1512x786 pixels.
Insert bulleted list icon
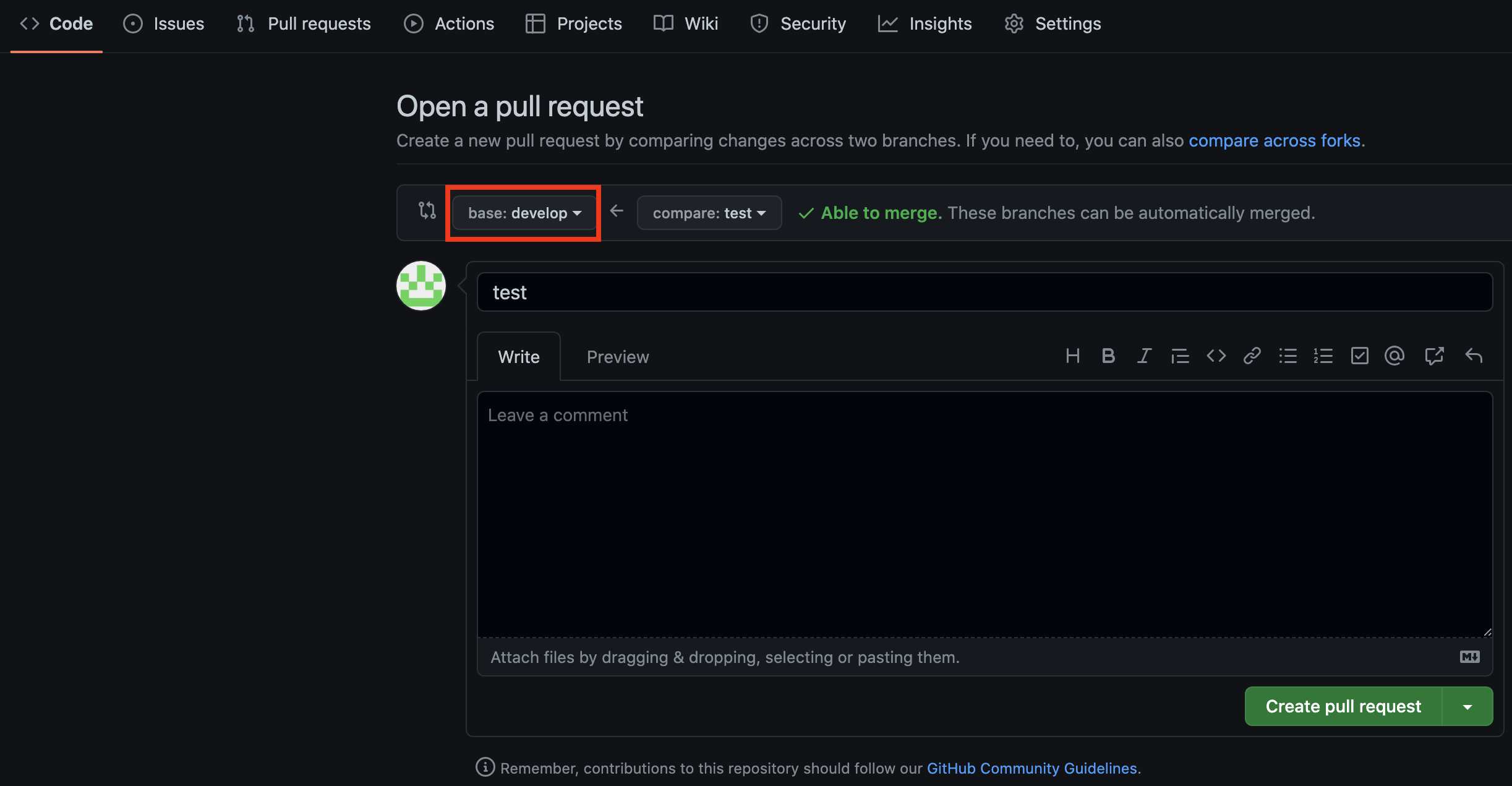click(x=1288, y=356)
